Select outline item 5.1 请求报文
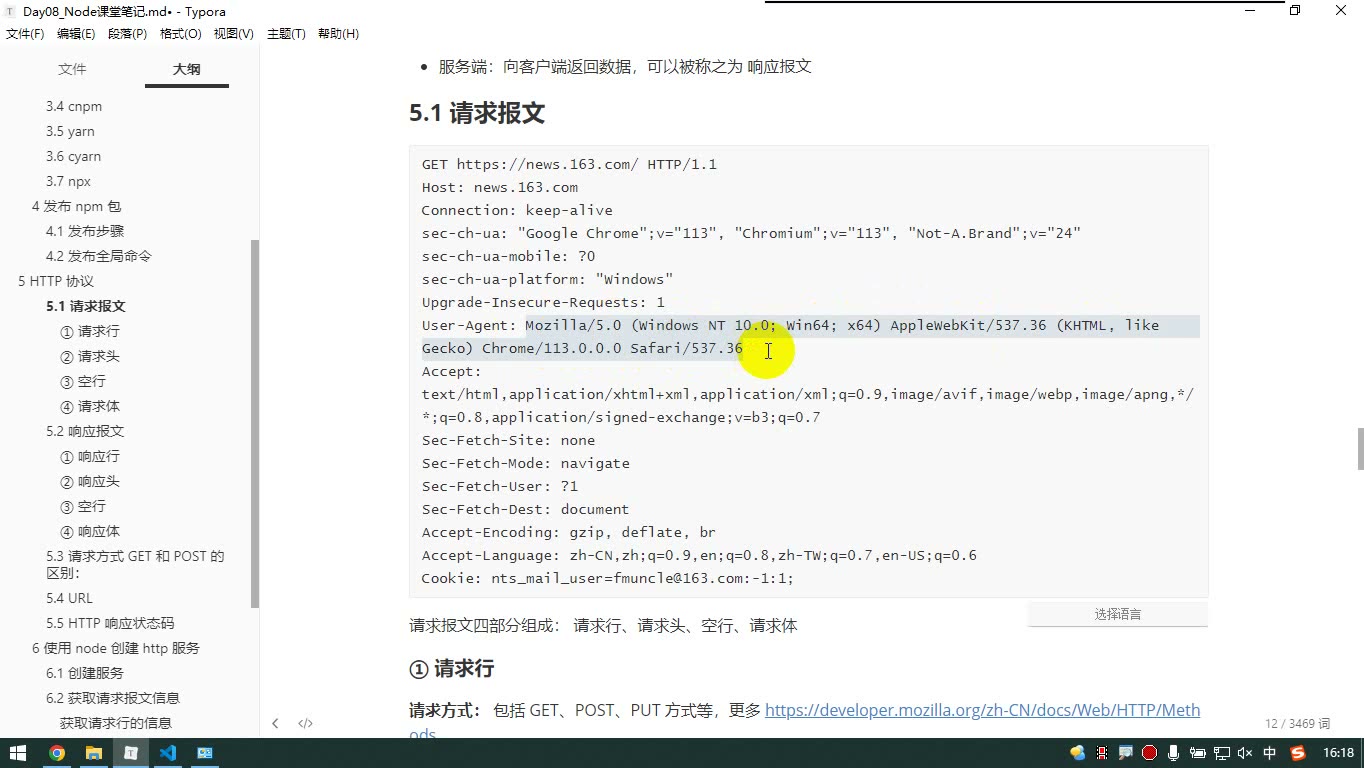 [x=86, y=306]
